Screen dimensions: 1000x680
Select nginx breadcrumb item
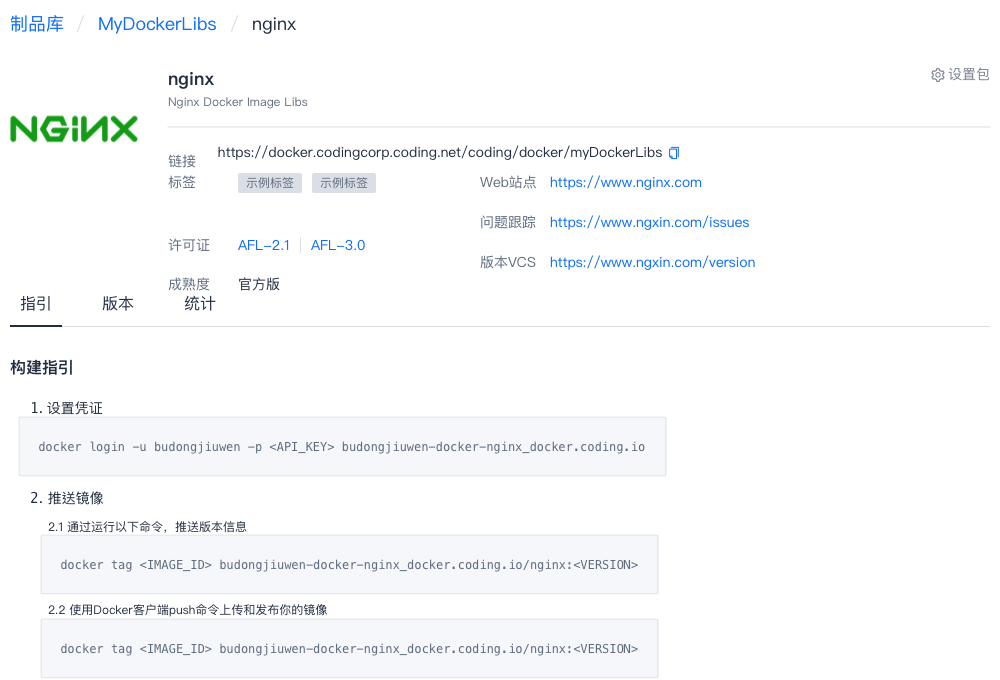[x=274, y=24]
